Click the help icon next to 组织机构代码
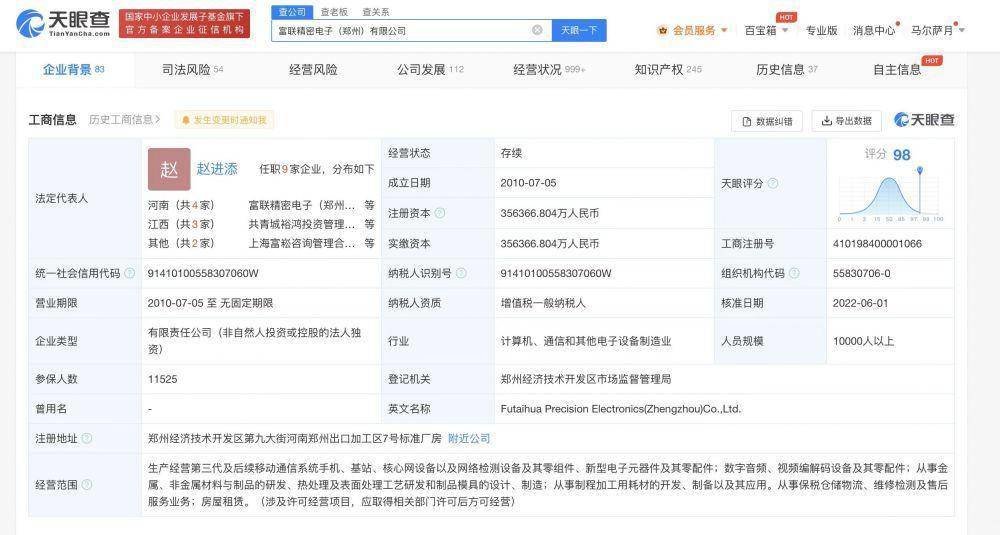 click(x=794, y=273)
